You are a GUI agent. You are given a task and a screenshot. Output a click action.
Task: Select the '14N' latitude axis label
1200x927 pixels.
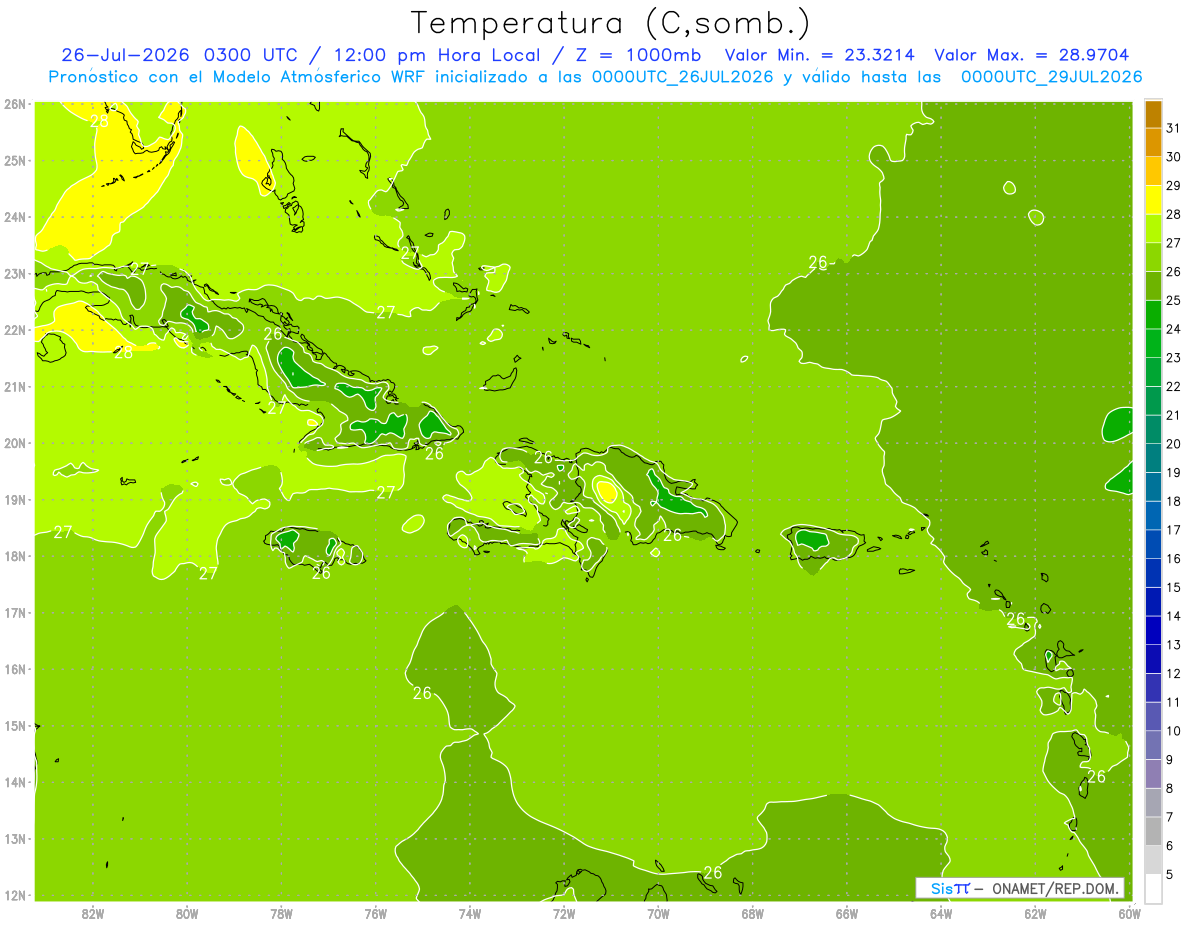click(x=15, y=782)
